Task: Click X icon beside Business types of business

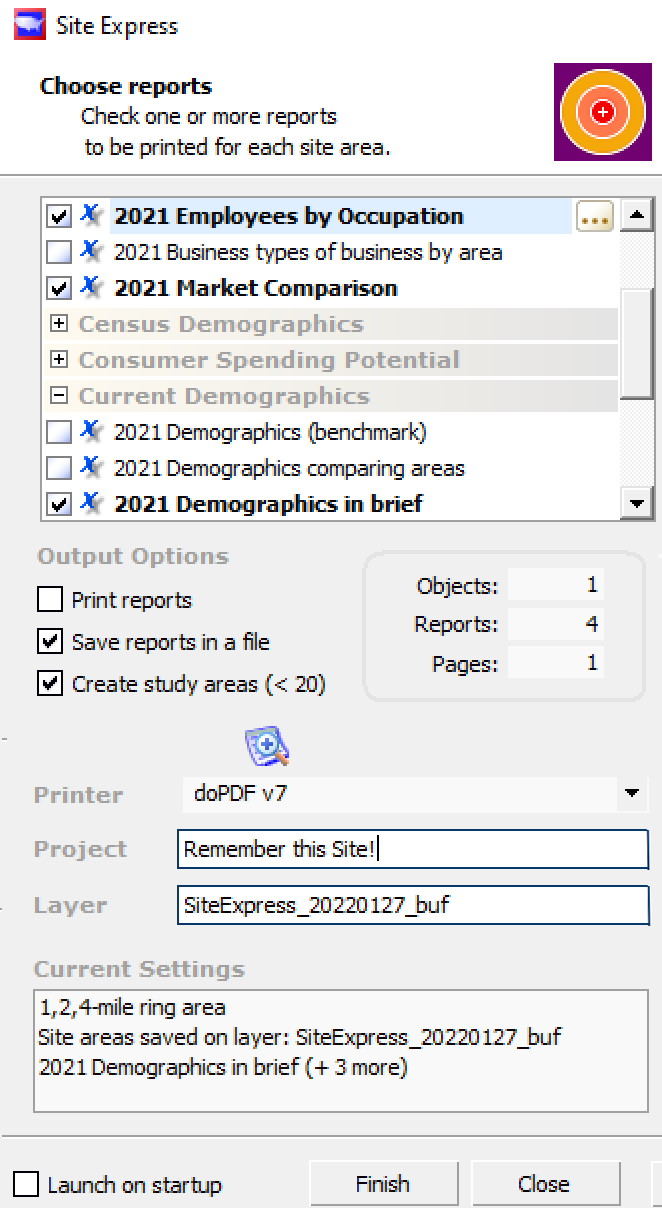Action: pyautogui.click(x=91, y=252)
